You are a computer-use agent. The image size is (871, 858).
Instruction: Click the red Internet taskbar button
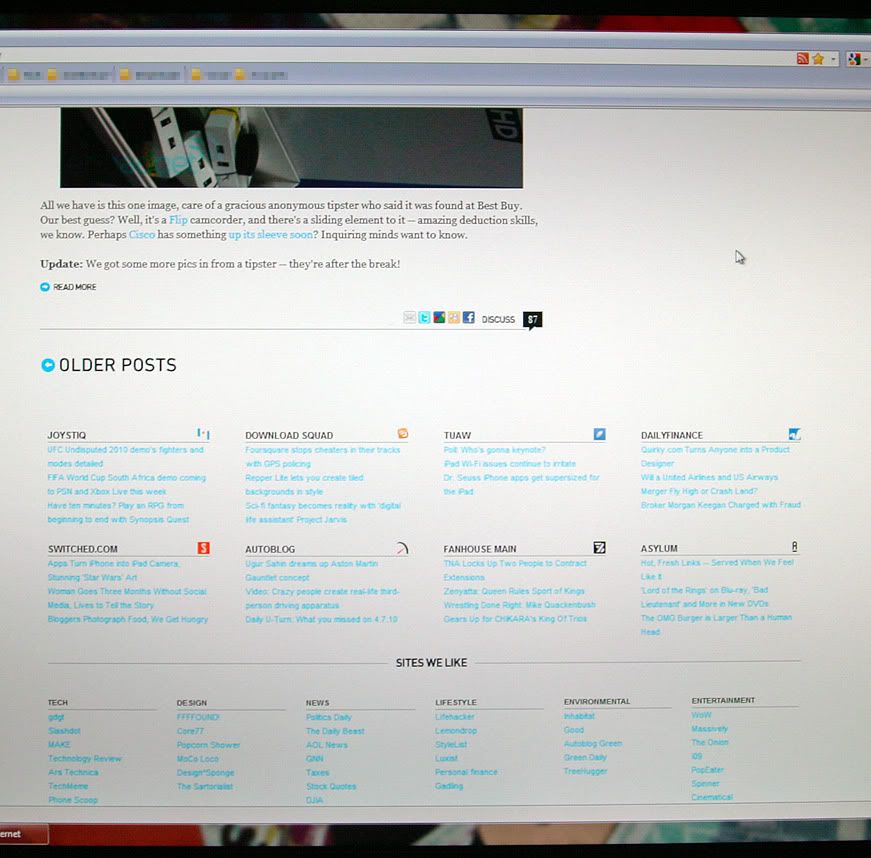(24, 834)
